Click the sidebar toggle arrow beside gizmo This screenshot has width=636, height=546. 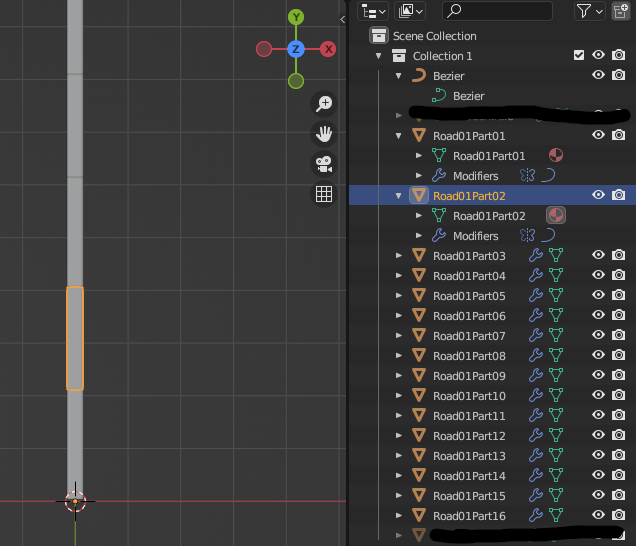pyautogui.click(x=343, y=19)
